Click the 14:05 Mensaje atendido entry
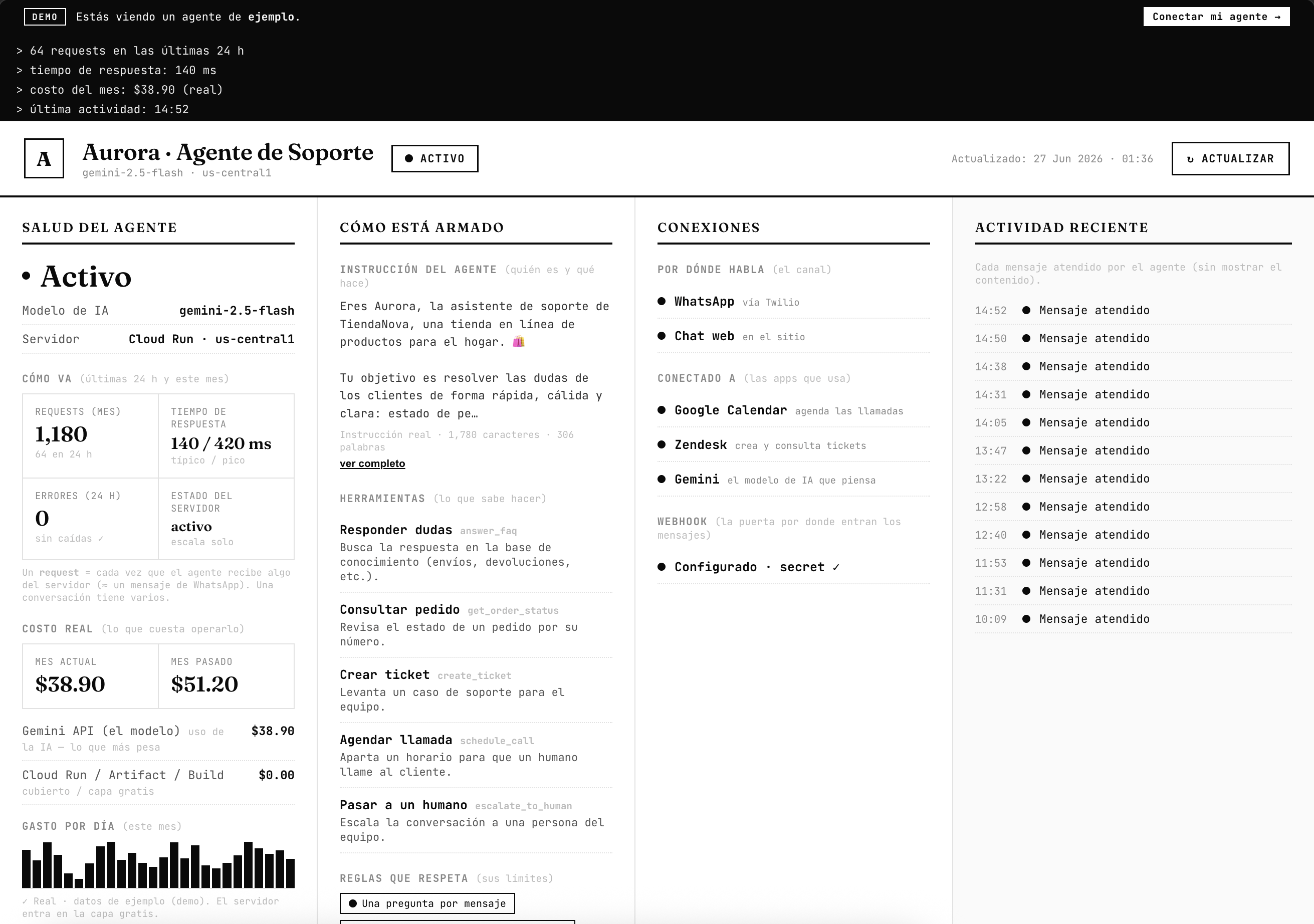The image size is (1314, 924). [1133, 422]
